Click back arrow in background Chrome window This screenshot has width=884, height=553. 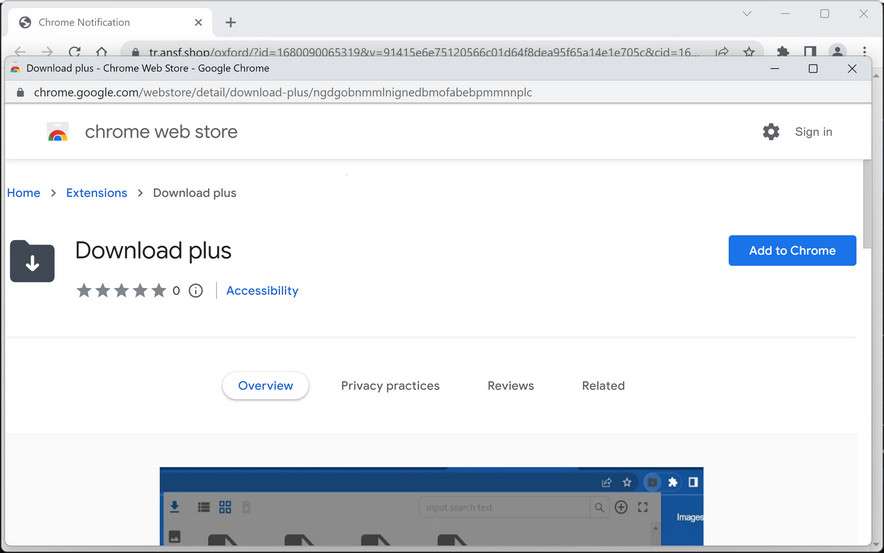tap(20, 52)
